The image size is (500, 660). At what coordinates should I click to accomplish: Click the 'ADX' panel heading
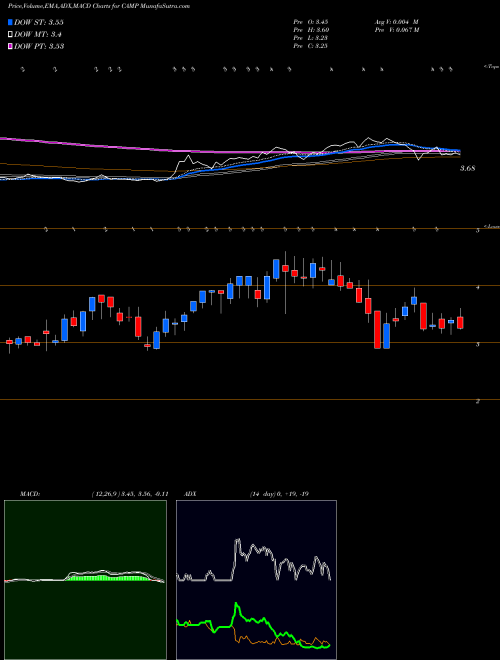coord(190,494)
